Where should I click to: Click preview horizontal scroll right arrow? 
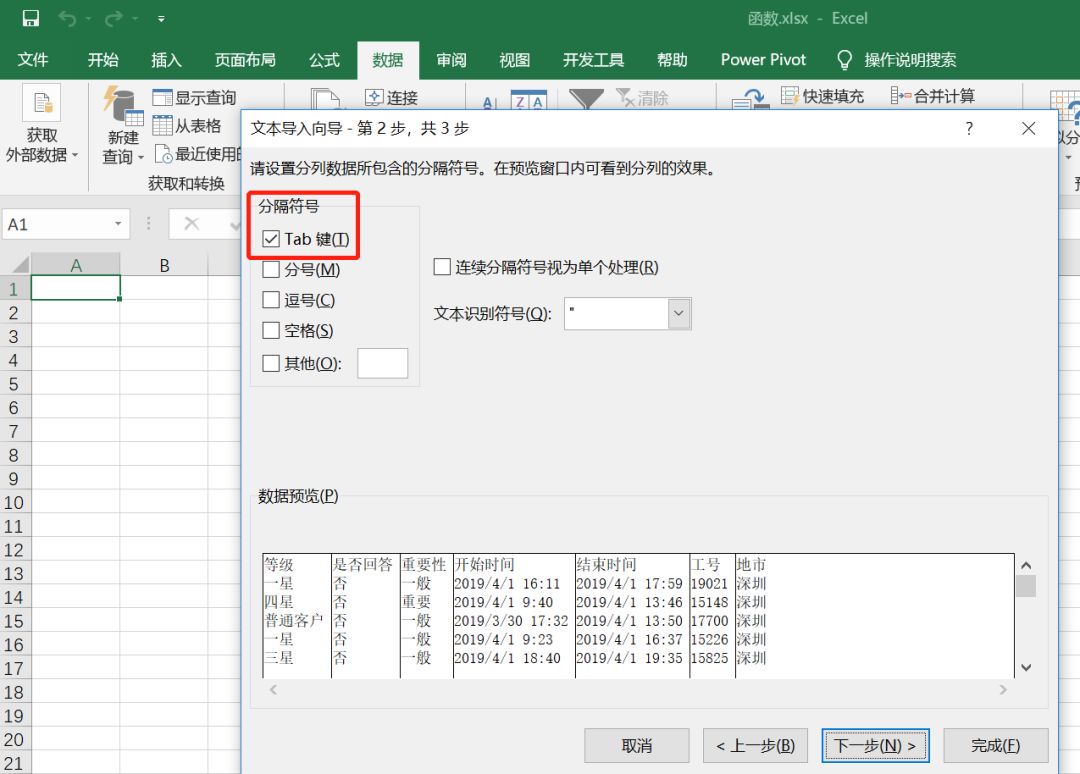1003,689
